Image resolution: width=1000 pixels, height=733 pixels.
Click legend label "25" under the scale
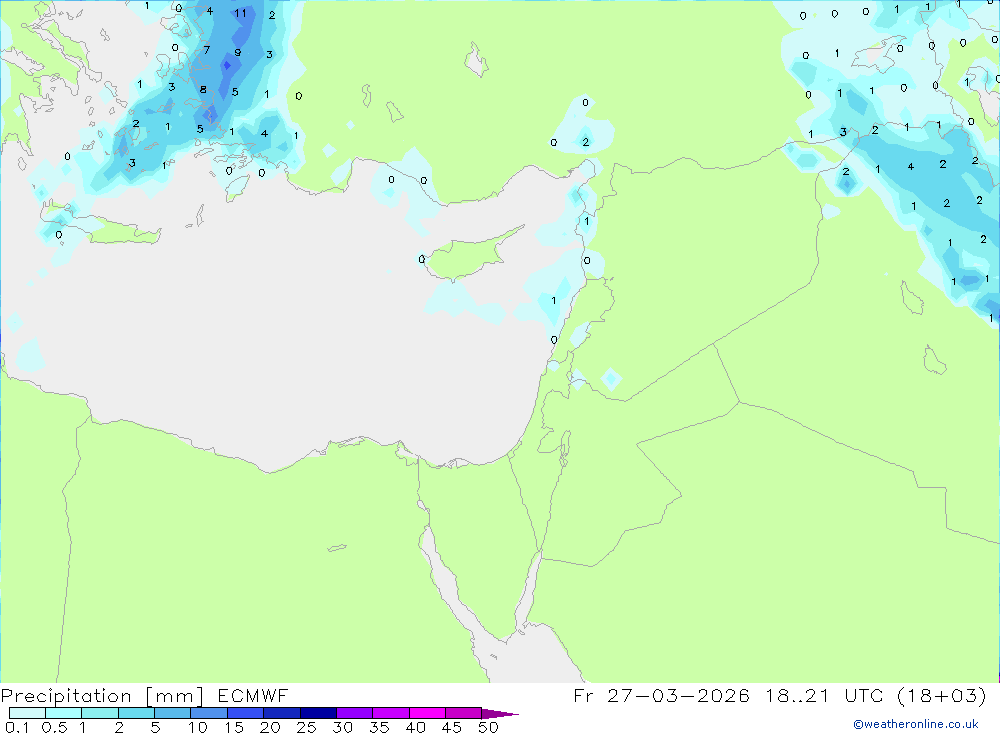pos(306,727)
